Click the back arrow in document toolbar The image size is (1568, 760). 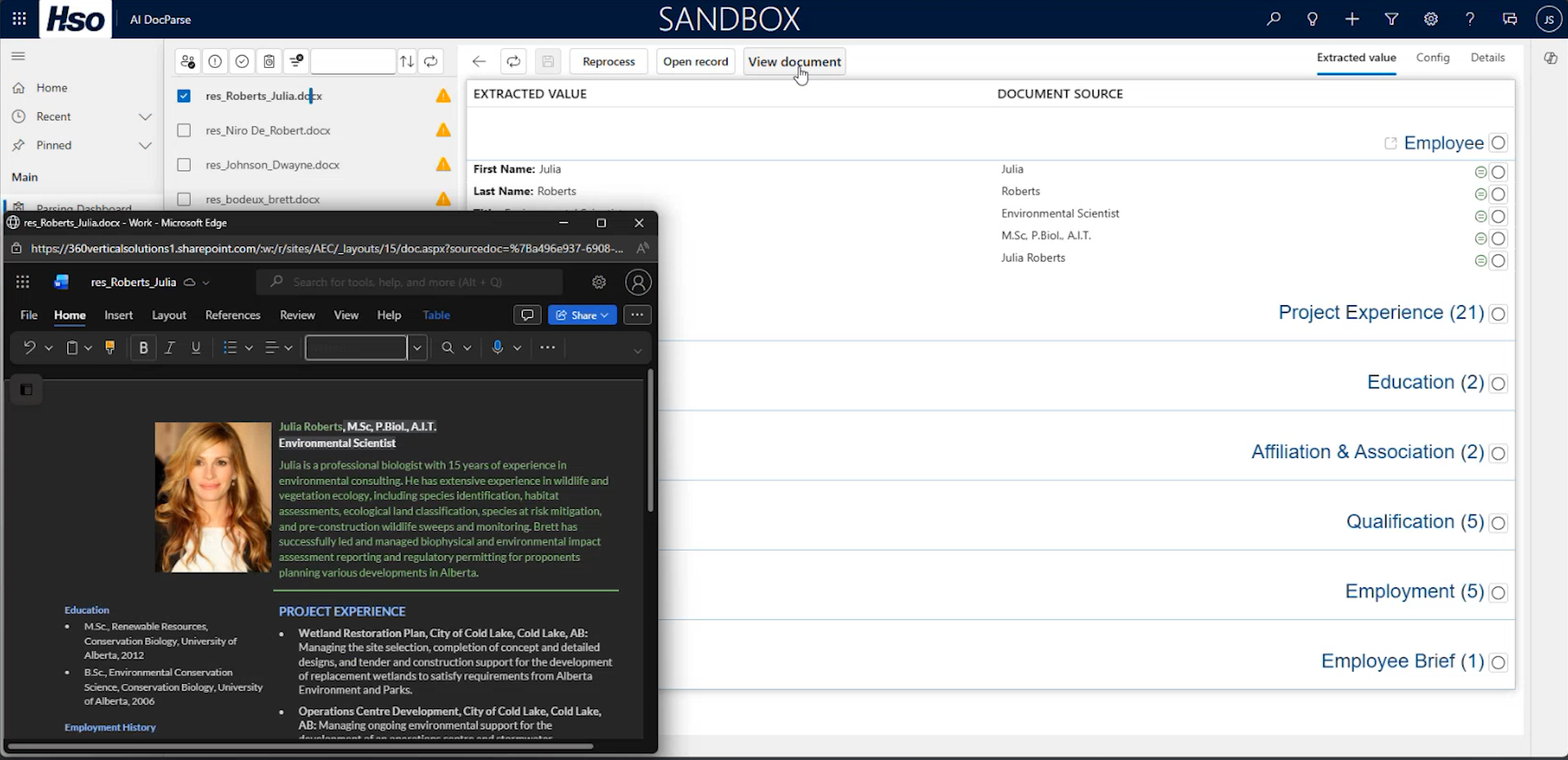click(x=479, y=61)
